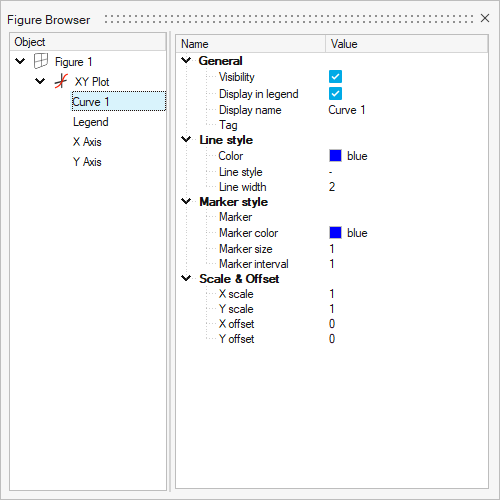Click the XY Plot curve icon
This screenshot has height=500, width=500.
click(61, 81)
